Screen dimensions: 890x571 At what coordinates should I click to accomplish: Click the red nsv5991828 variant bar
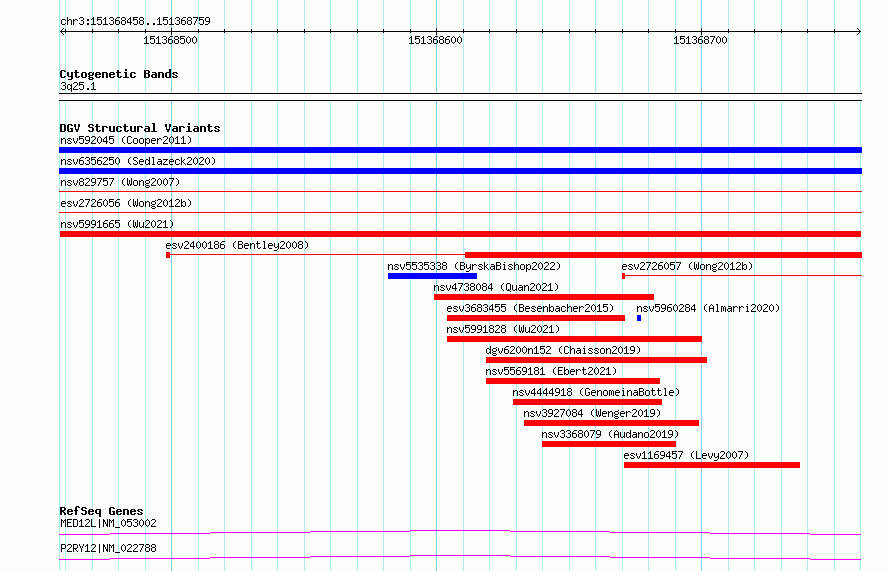pyautogui.click(x=574, y=339)
